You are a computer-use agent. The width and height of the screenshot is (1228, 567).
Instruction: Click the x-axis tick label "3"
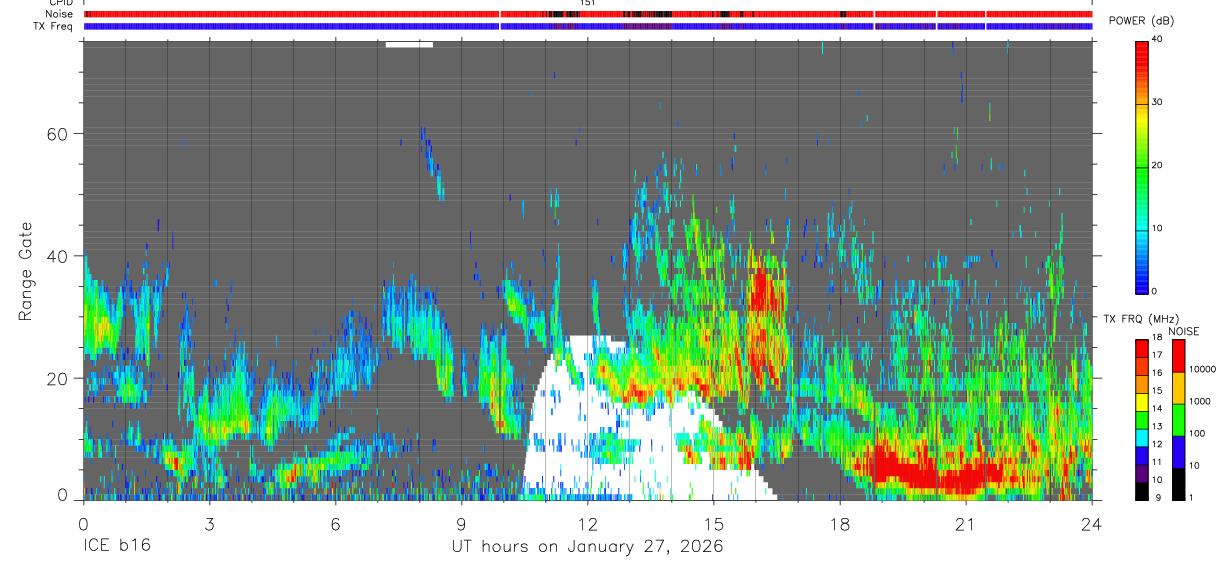(x=209, y=523)
